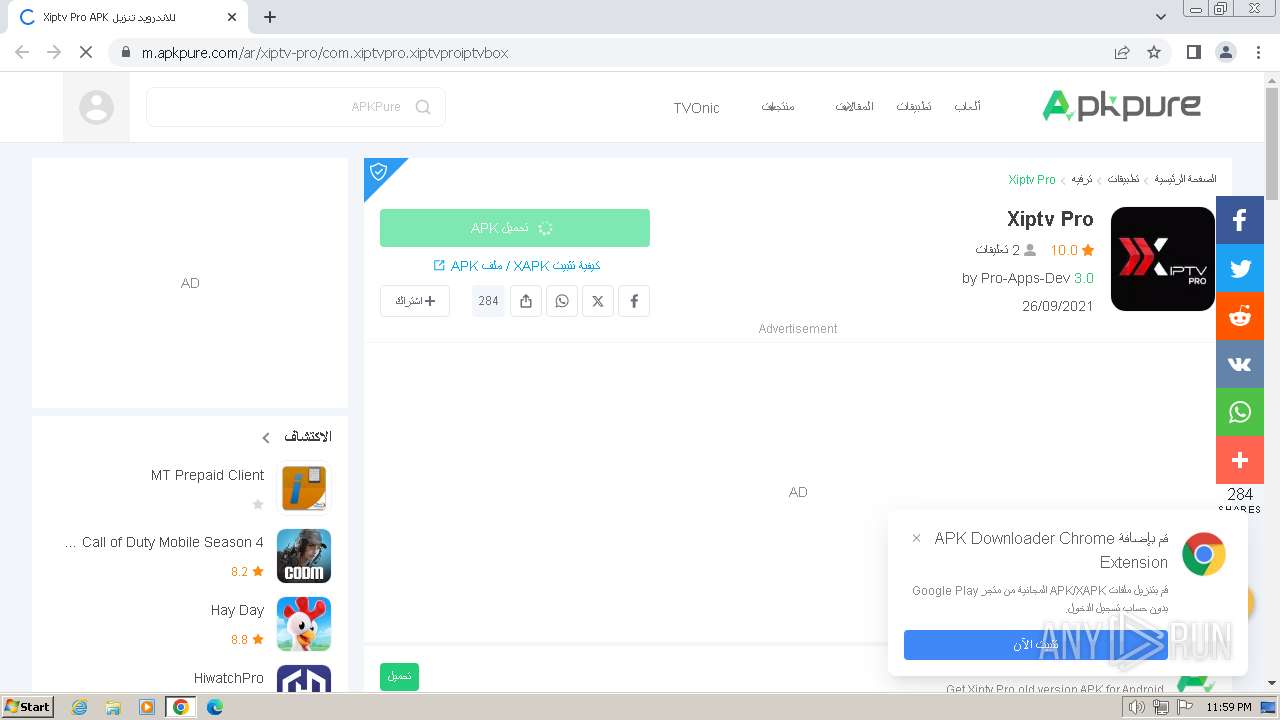1280x720 pixels.
Task: Click the address bar URL
Action: point(325,53)
